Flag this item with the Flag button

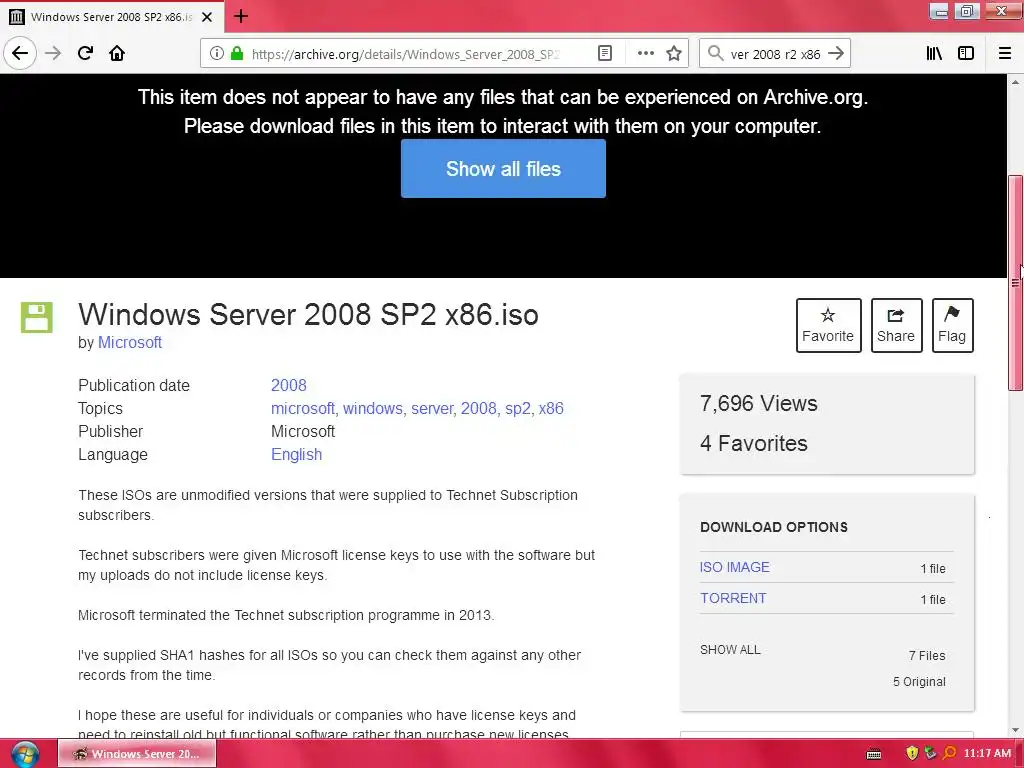(x=952, y=325)
